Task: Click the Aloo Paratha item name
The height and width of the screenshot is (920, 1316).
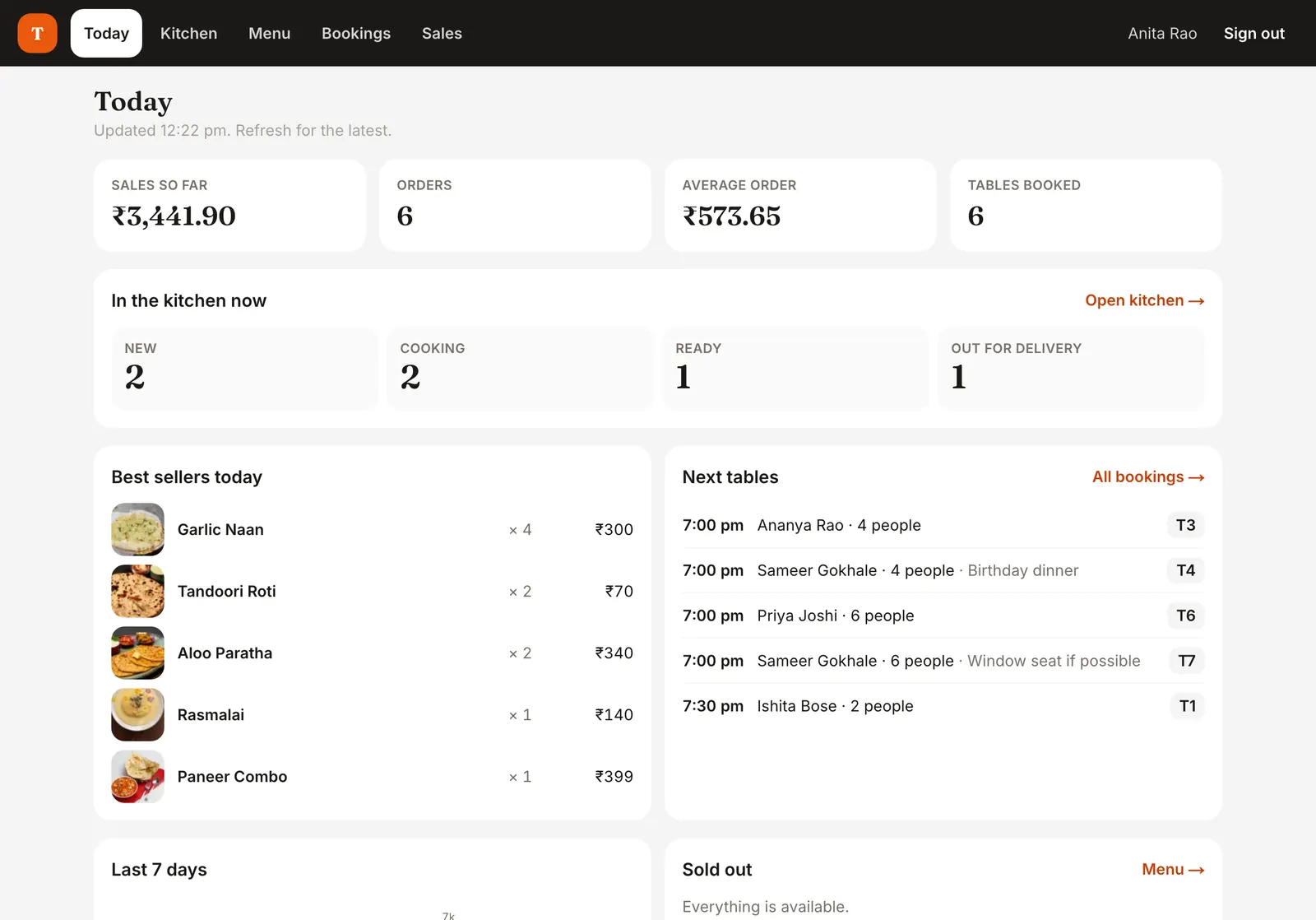Action: click(225, 653)
